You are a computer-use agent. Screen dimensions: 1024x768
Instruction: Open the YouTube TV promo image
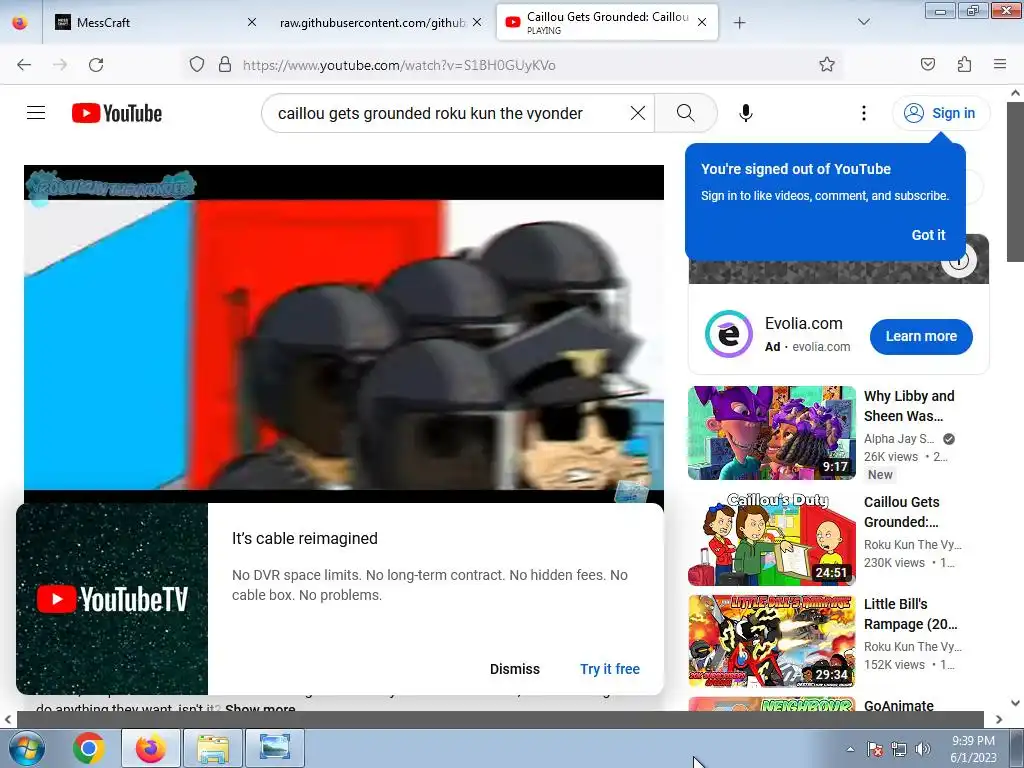point(112,599)
